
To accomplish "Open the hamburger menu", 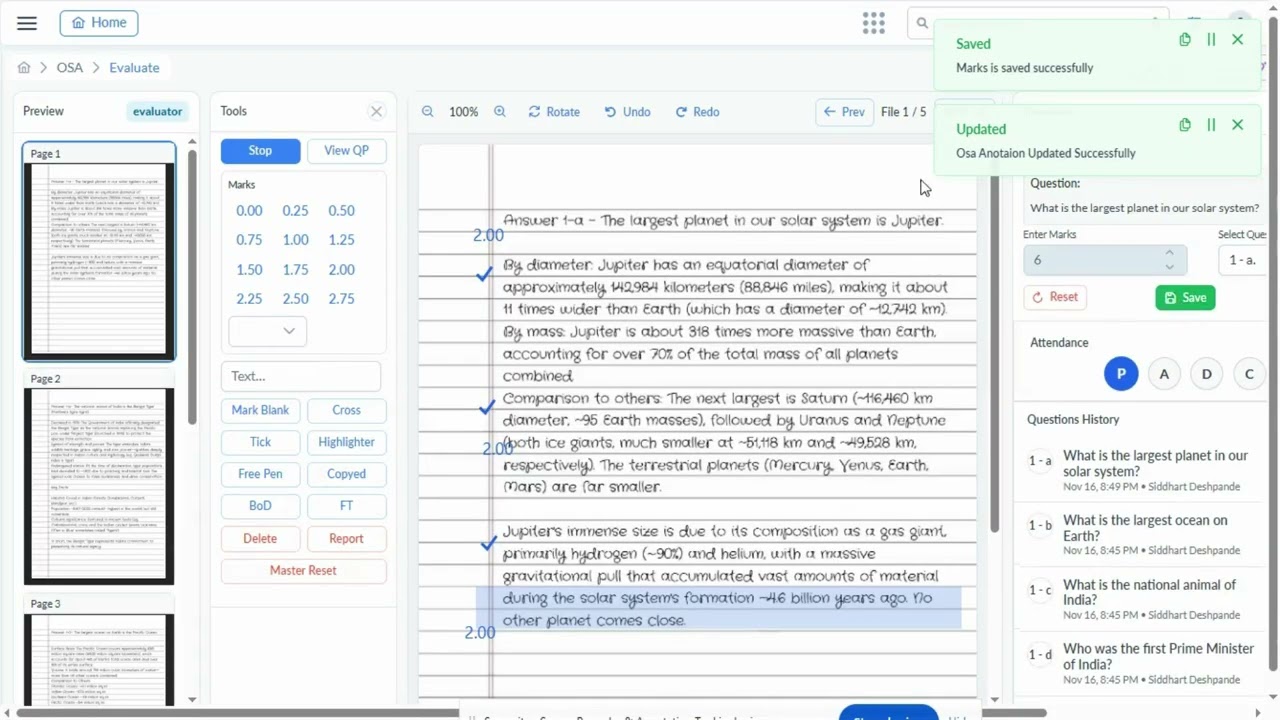I will coord(27,23).
